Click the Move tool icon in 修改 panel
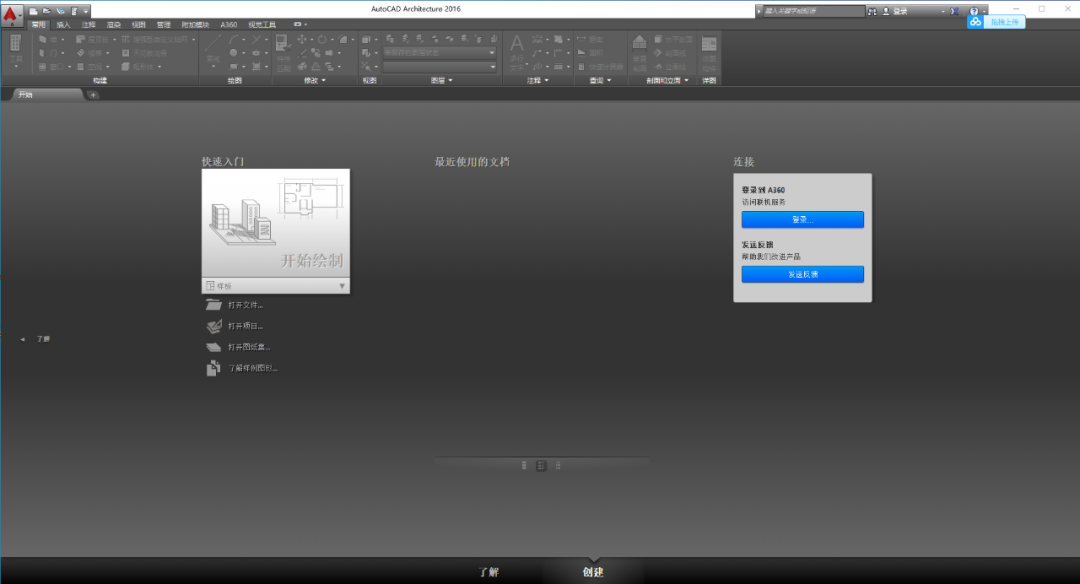 [302, 39]
